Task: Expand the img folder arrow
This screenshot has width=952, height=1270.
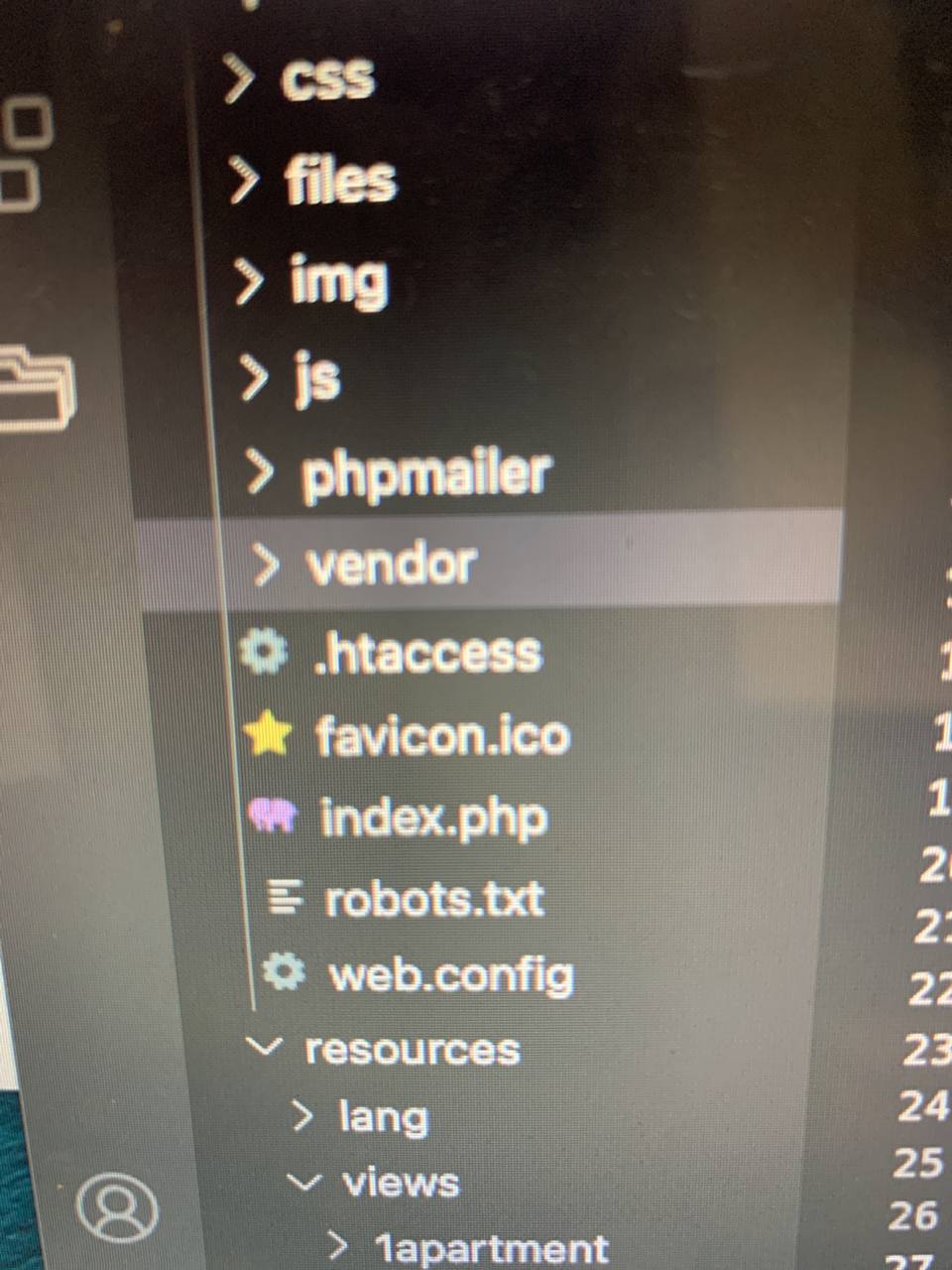Action: pyautogui.click(x=249, y=282)
